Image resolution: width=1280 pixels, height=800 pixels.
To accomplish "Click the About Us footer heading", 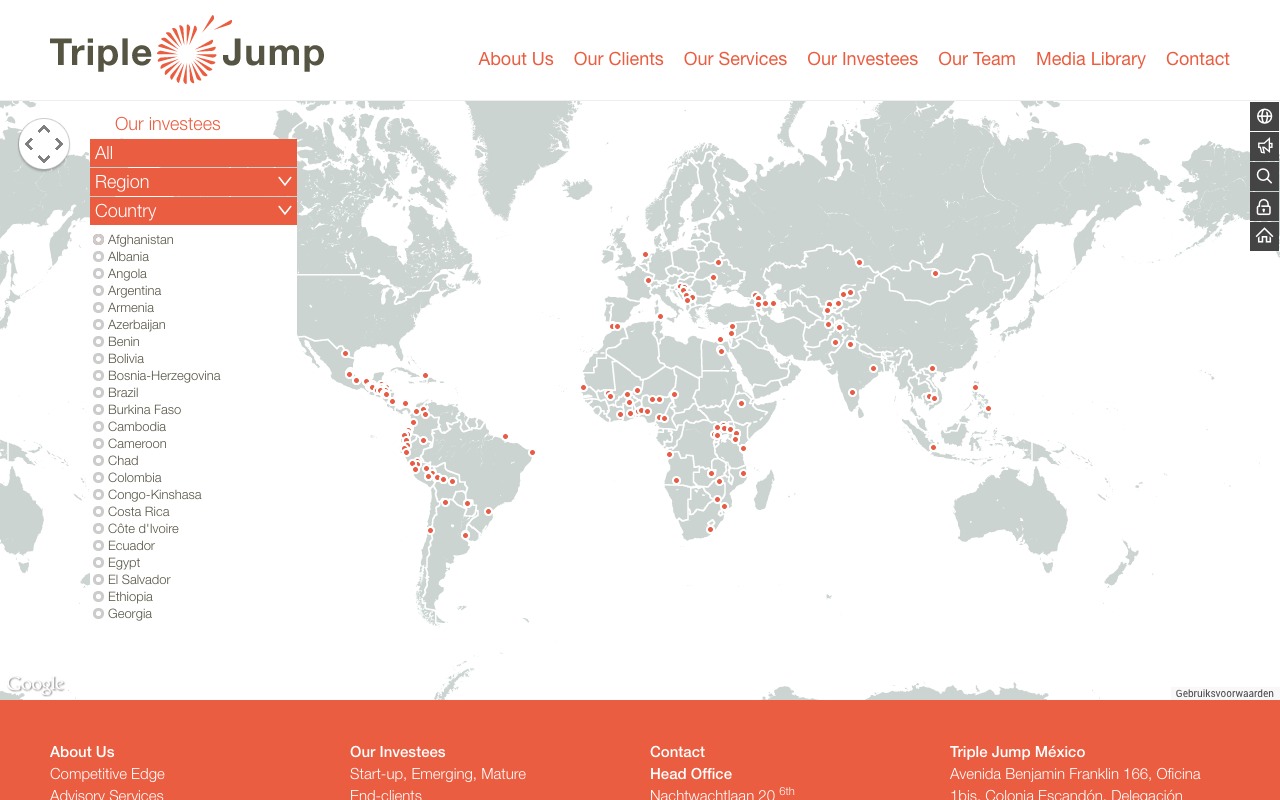I will pyautogui.click(x=82, y=752).
